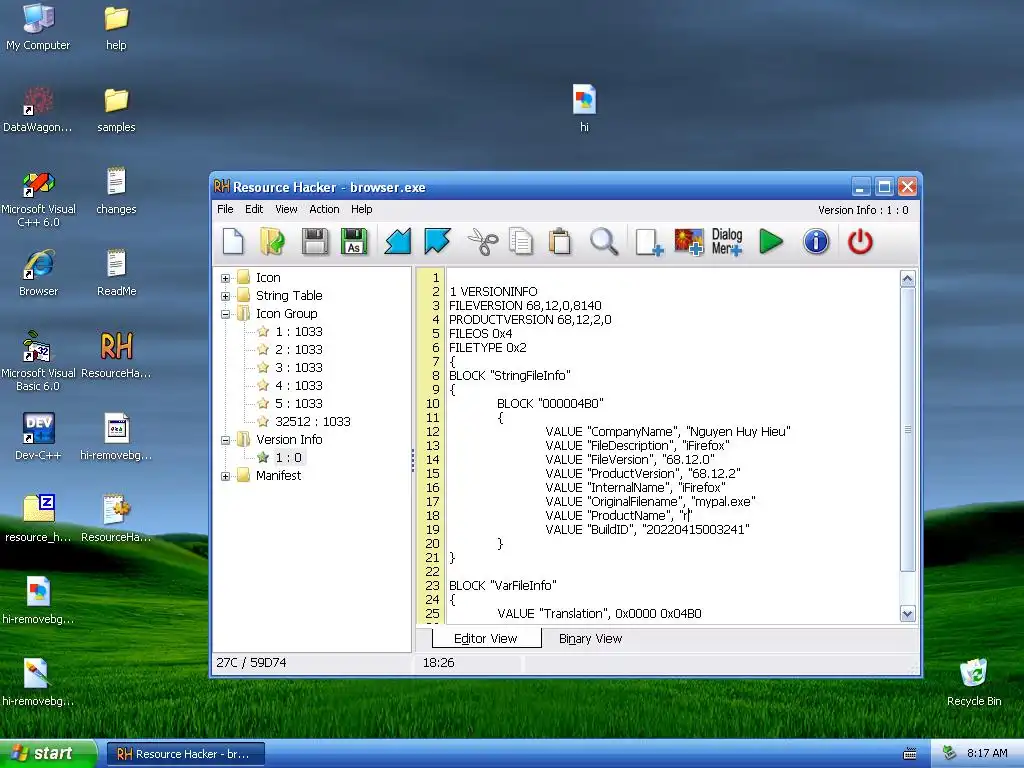The width and height of the screenshot is (1024, 768).
Task: Add a new blank resource via page-plus icon
Action: 649,242
